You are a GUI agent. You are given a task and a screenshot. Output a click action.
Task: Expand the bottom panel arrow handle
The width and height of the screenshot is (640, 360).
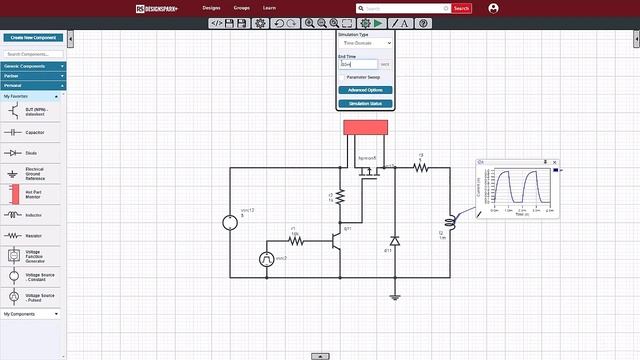click(x=320, y=356)
